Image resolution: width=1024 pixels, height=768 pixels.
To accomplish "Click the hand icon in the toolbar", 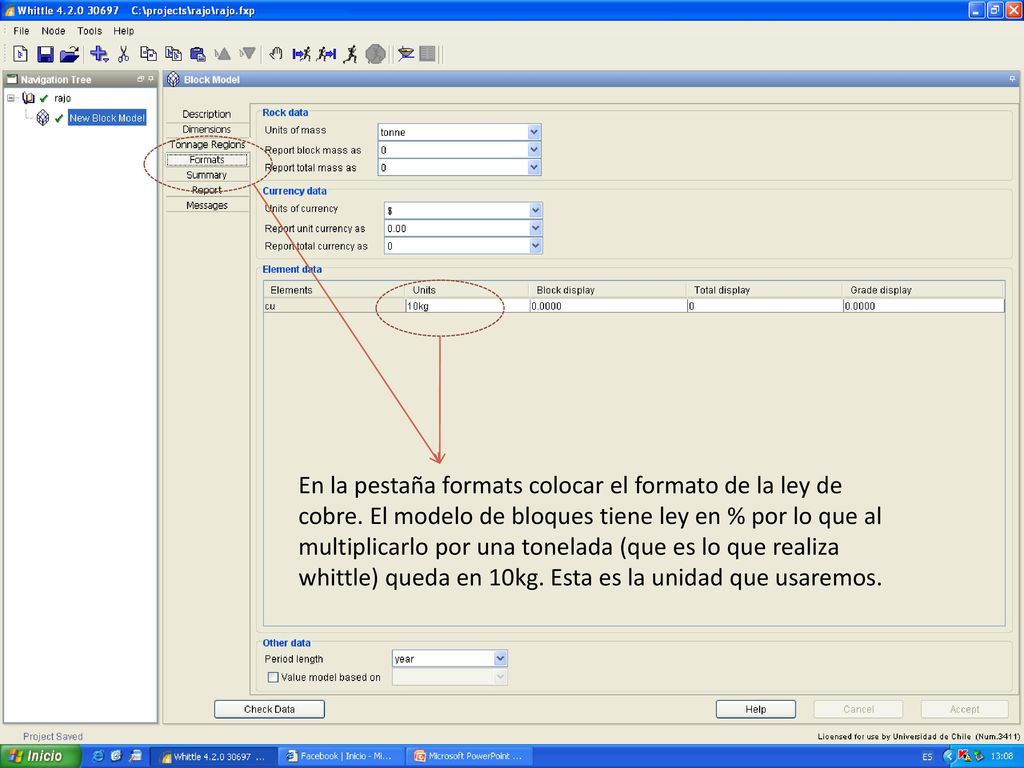I will click(276, 54).
